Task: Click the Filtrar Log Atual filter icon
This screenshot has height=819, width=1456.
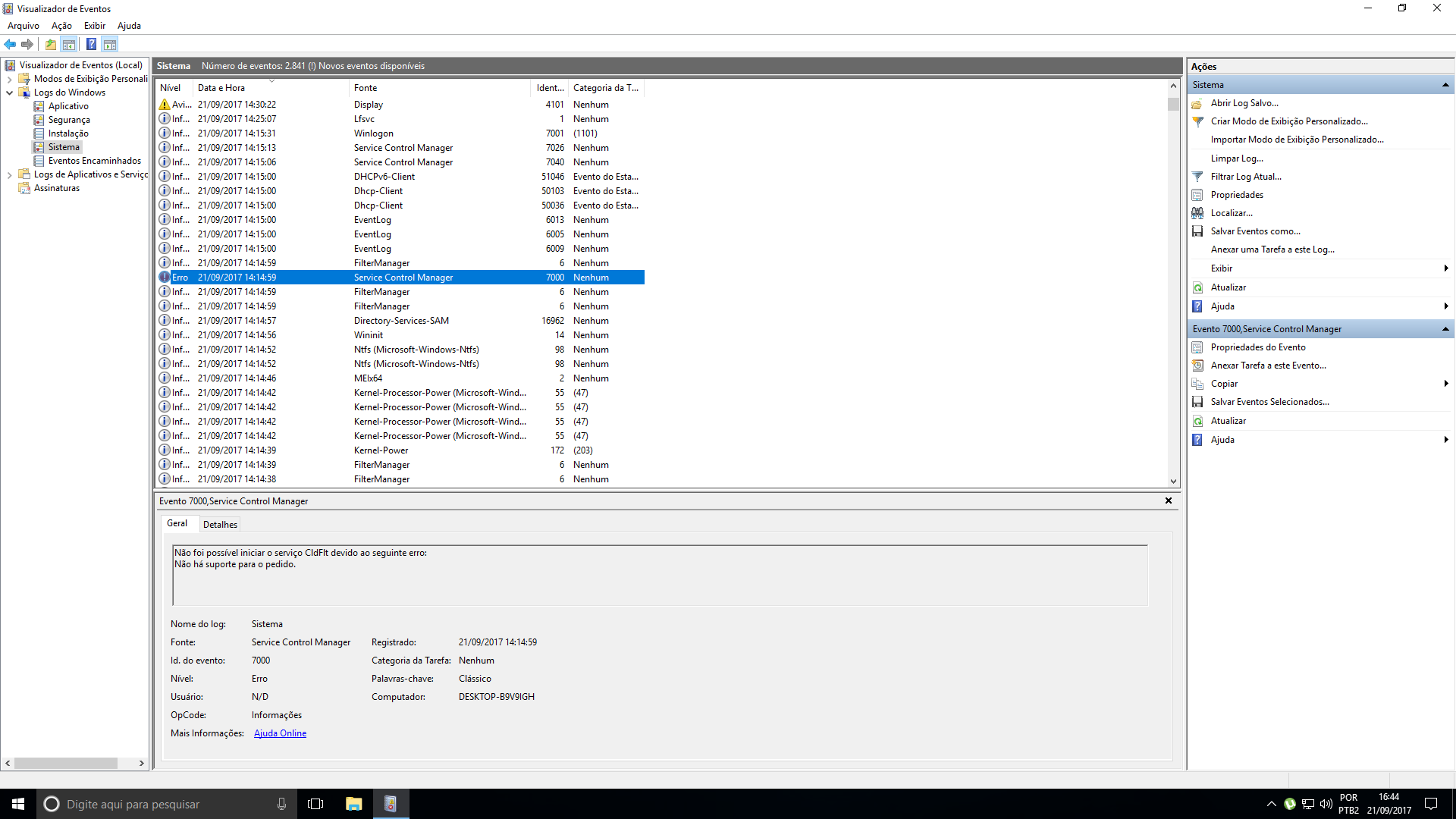Action: click(1197, 177)
